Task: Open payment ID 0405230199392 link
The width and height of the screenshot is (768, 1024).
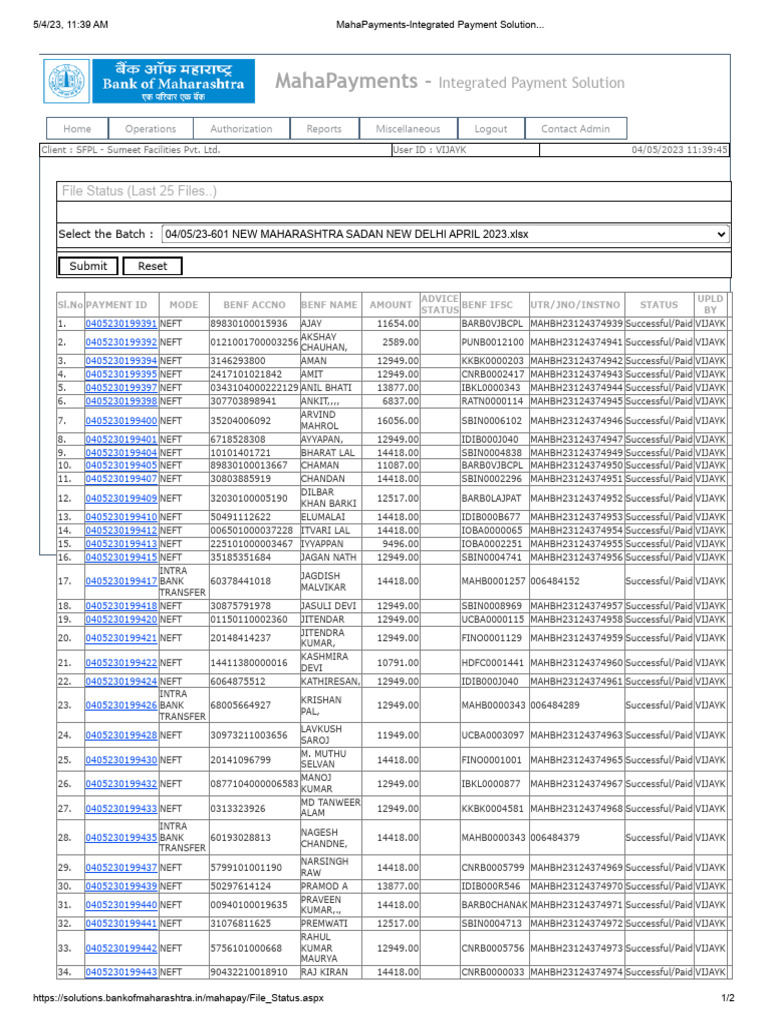Action: click(x=121, y=342)
